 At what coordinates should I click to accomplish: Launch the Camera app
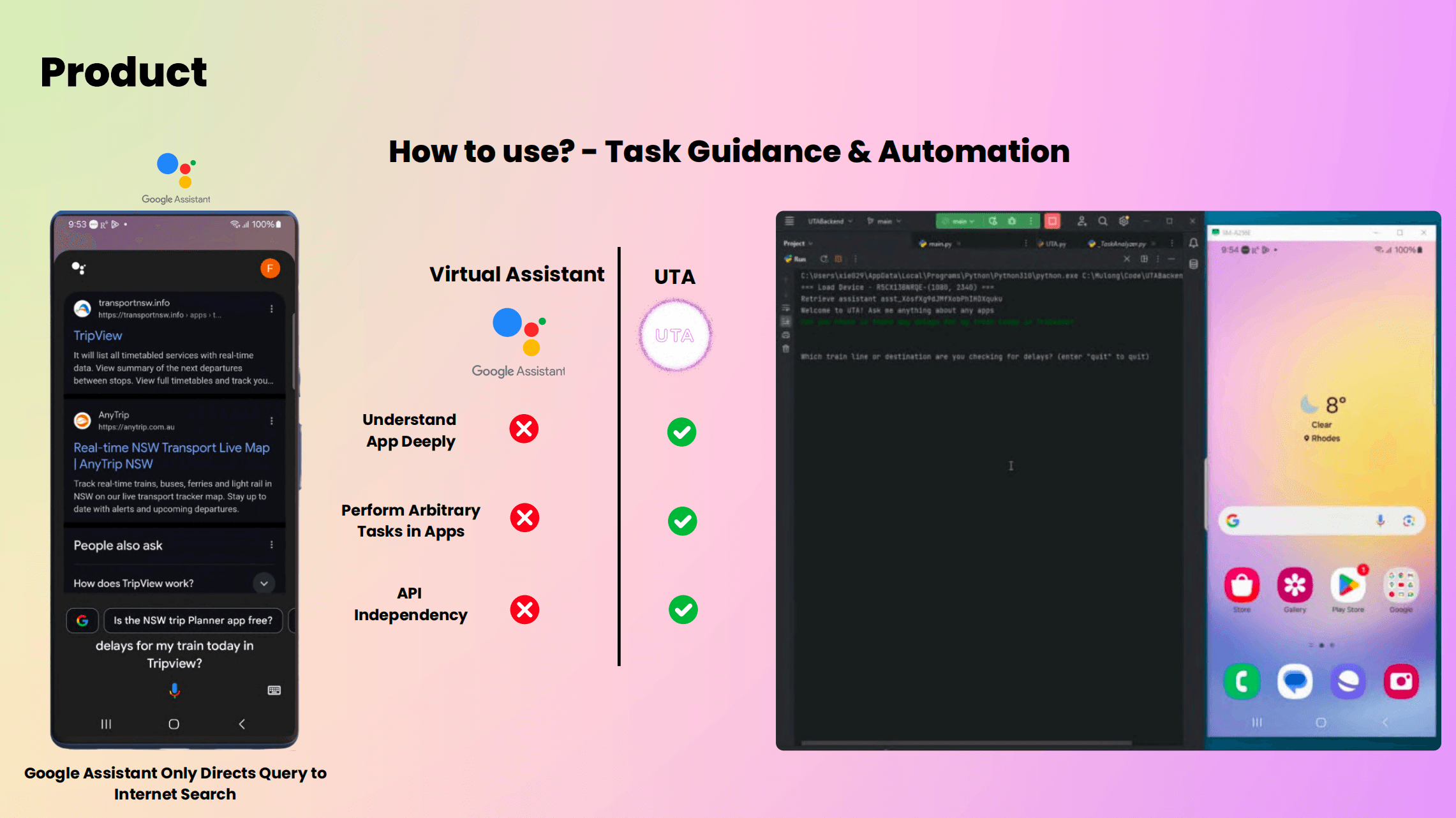tap(1401, 681)
